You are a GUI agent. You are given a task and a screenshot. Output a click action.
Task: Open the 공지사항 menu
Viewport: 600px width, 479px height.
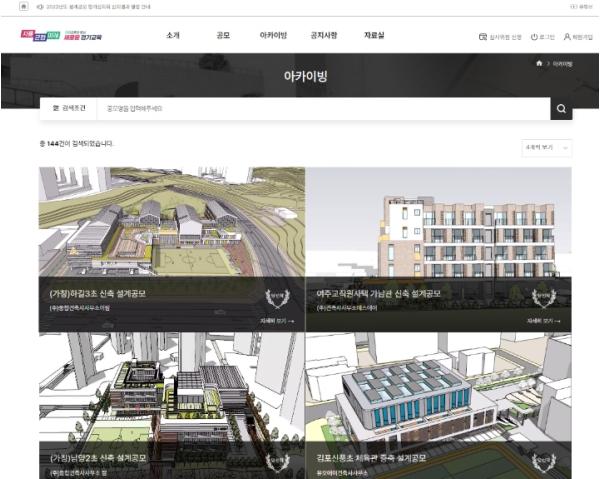324,36
